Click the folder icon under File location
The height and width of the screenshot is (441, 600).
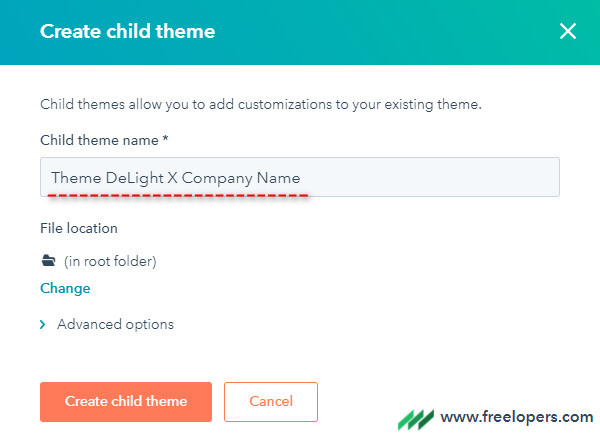49,260
